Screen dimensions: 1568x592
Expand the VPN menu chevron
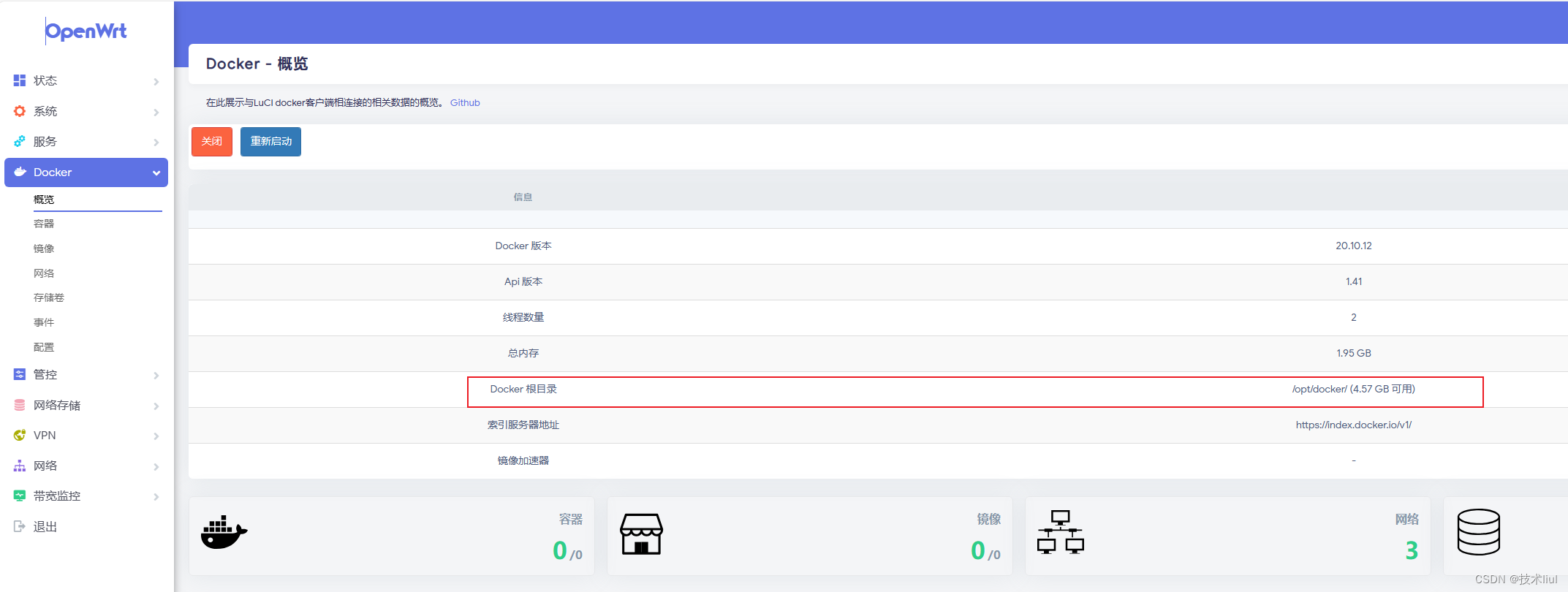(x=156, y=436)
